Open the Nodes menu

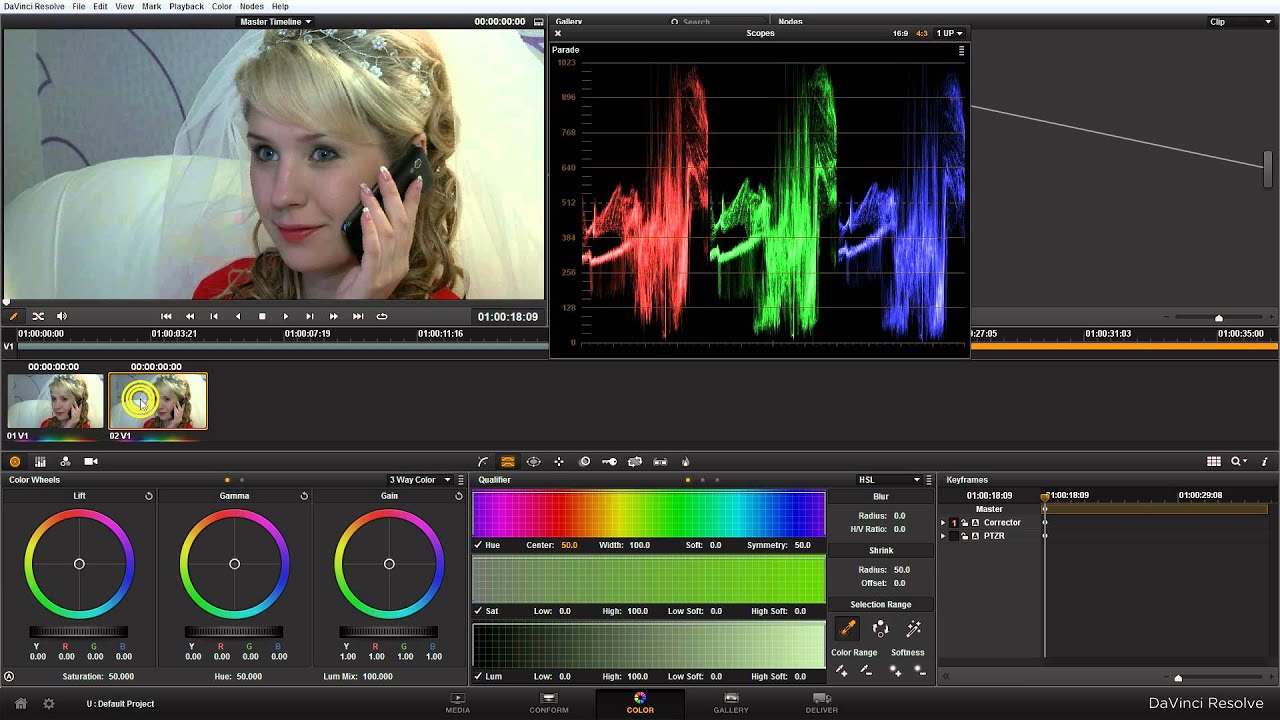pyautogui.click(x=252, y=6)
